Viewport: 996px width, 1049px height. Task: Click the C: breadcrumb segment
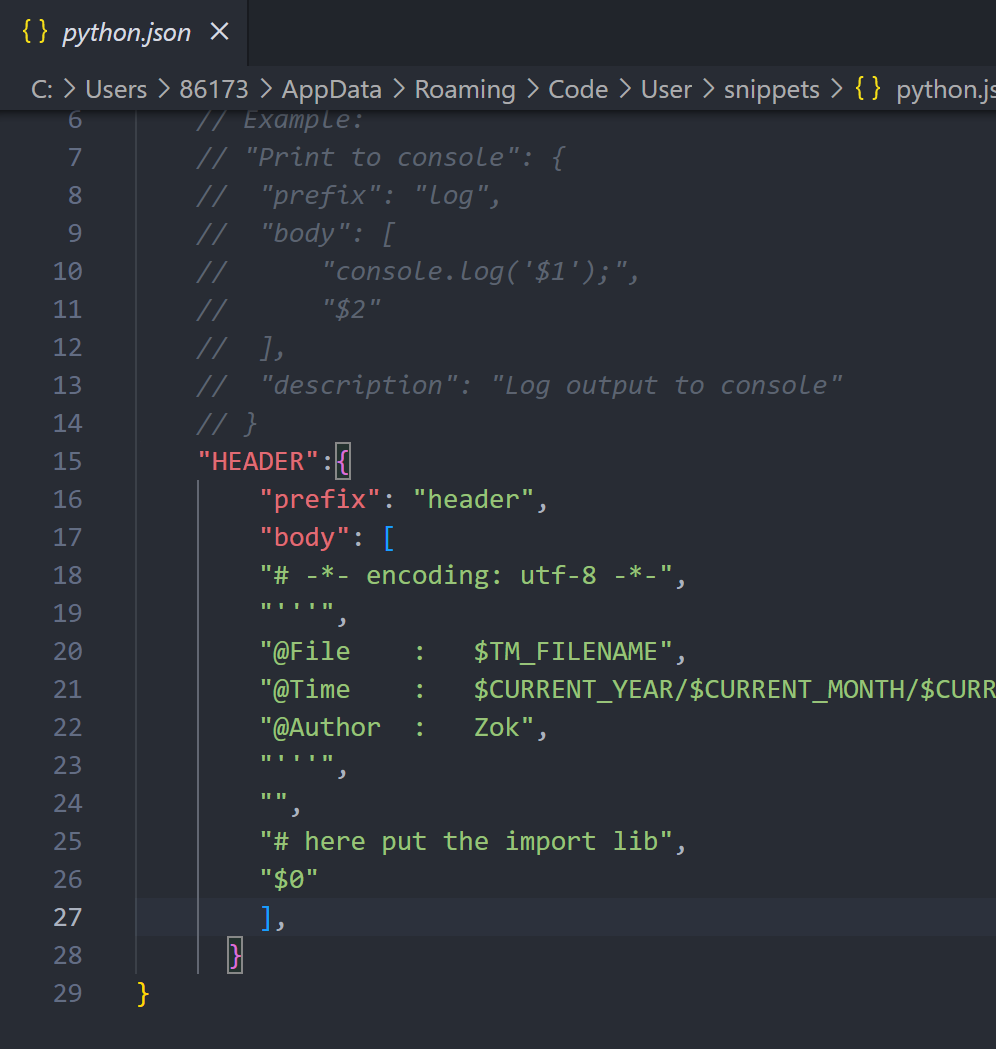[x=41, y=90]
